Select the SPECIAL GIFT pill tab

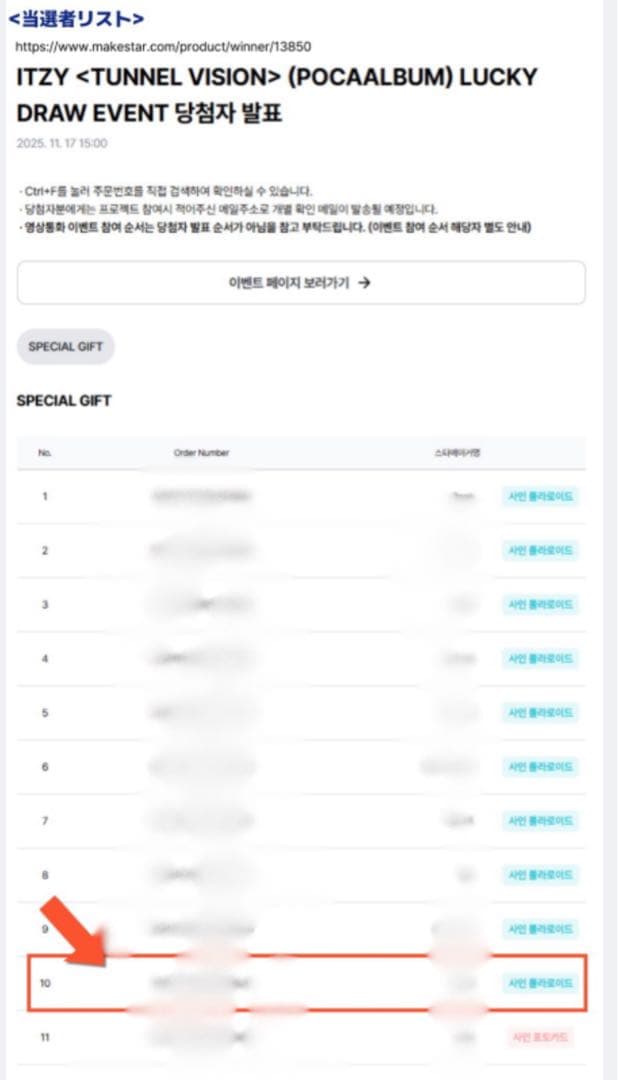66,346
